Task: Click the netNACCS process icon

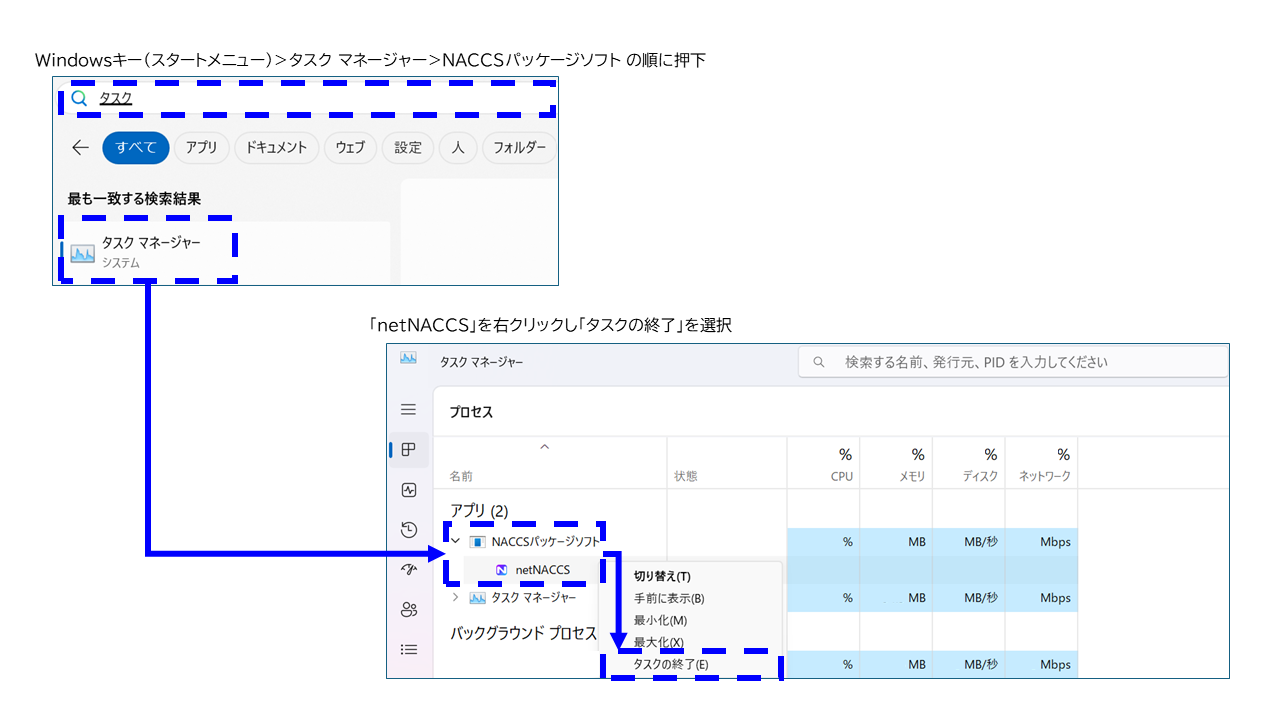Action: pyautogui.click(x=502, y=570)
